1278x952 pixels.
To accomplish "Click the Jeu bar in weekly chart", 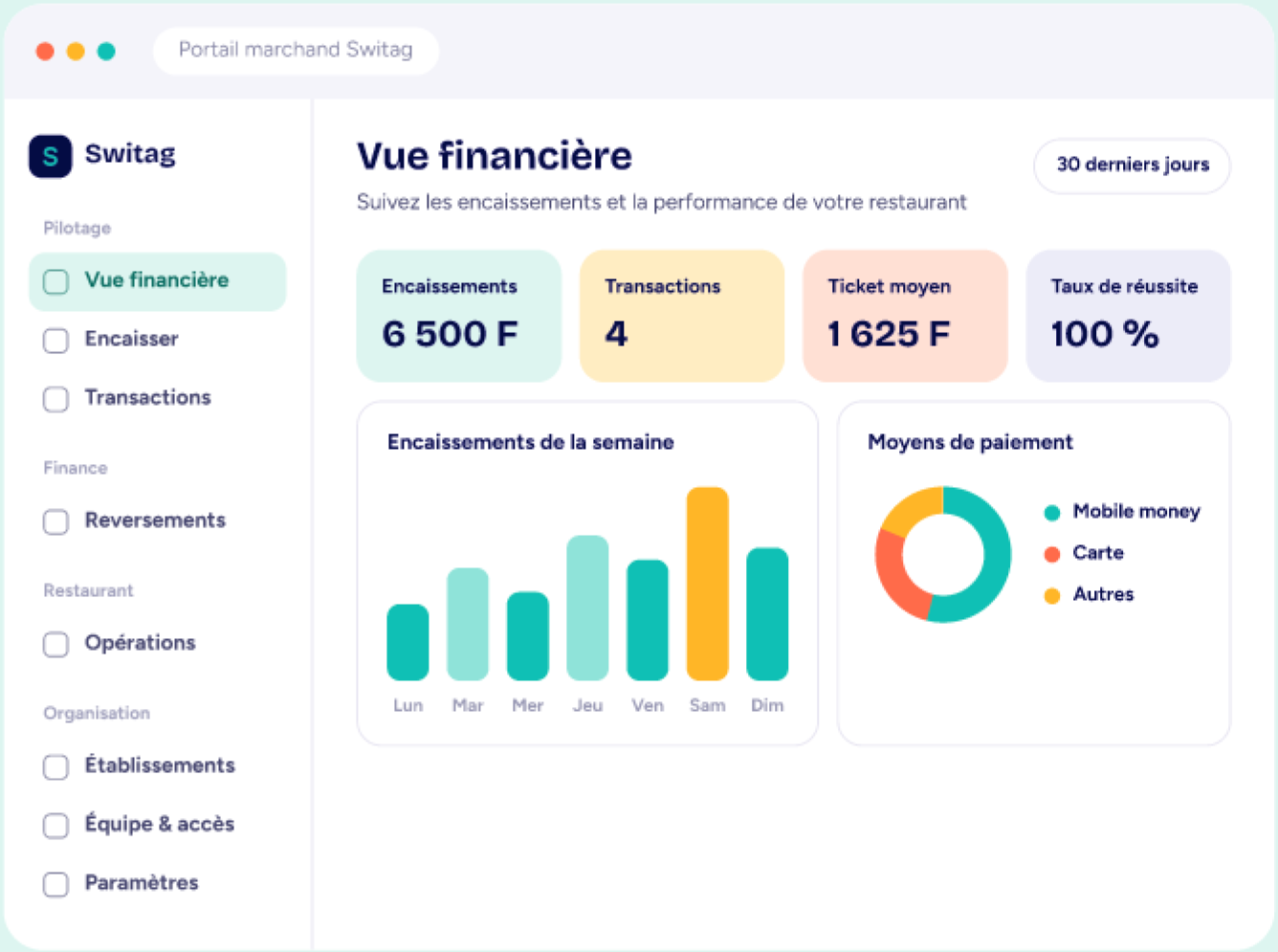I will point(587,608).
